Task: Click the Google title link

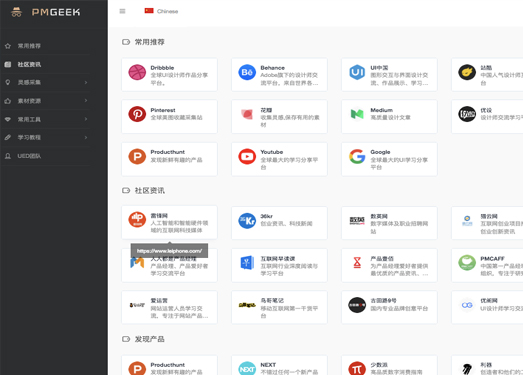Action: (380, 152)
